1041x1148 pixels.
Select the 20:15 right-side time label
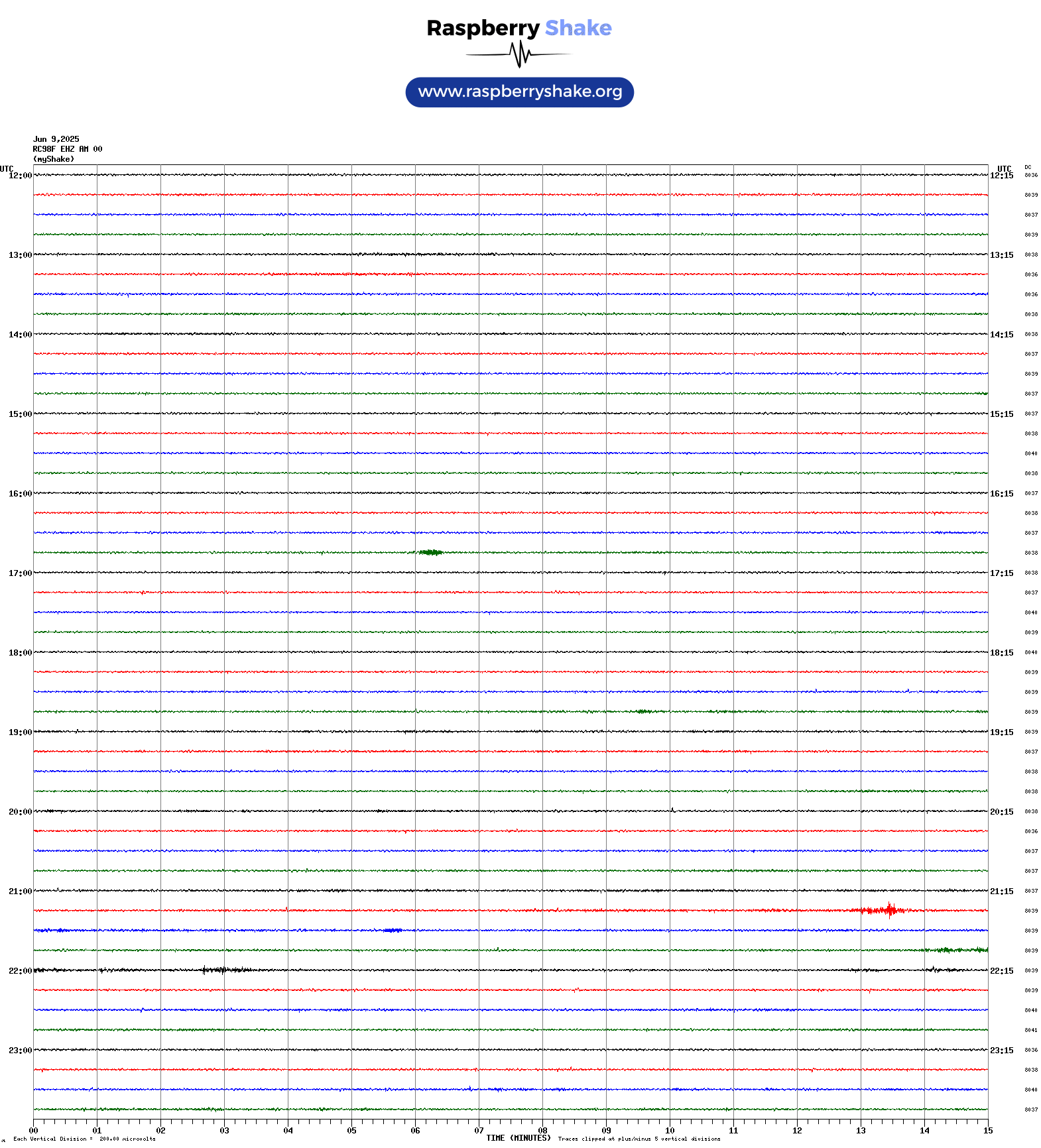[x=1002, y=812]
